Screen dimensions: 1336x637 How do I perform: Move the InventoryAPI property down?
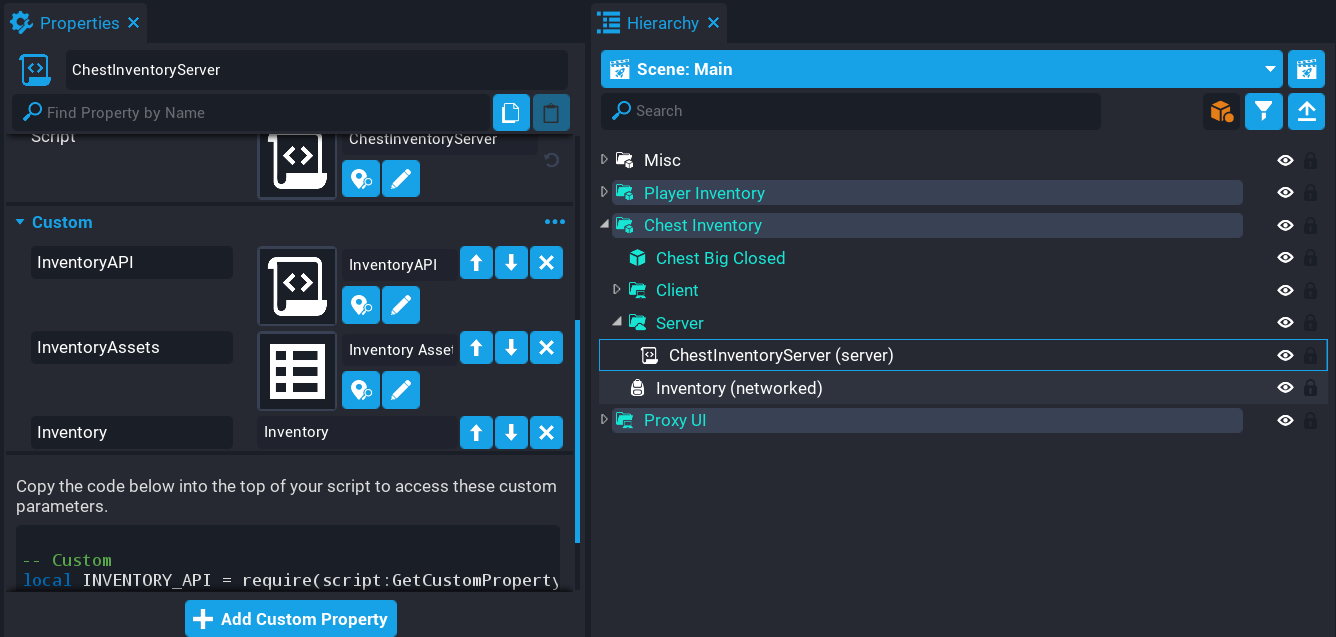coord(511,263)
